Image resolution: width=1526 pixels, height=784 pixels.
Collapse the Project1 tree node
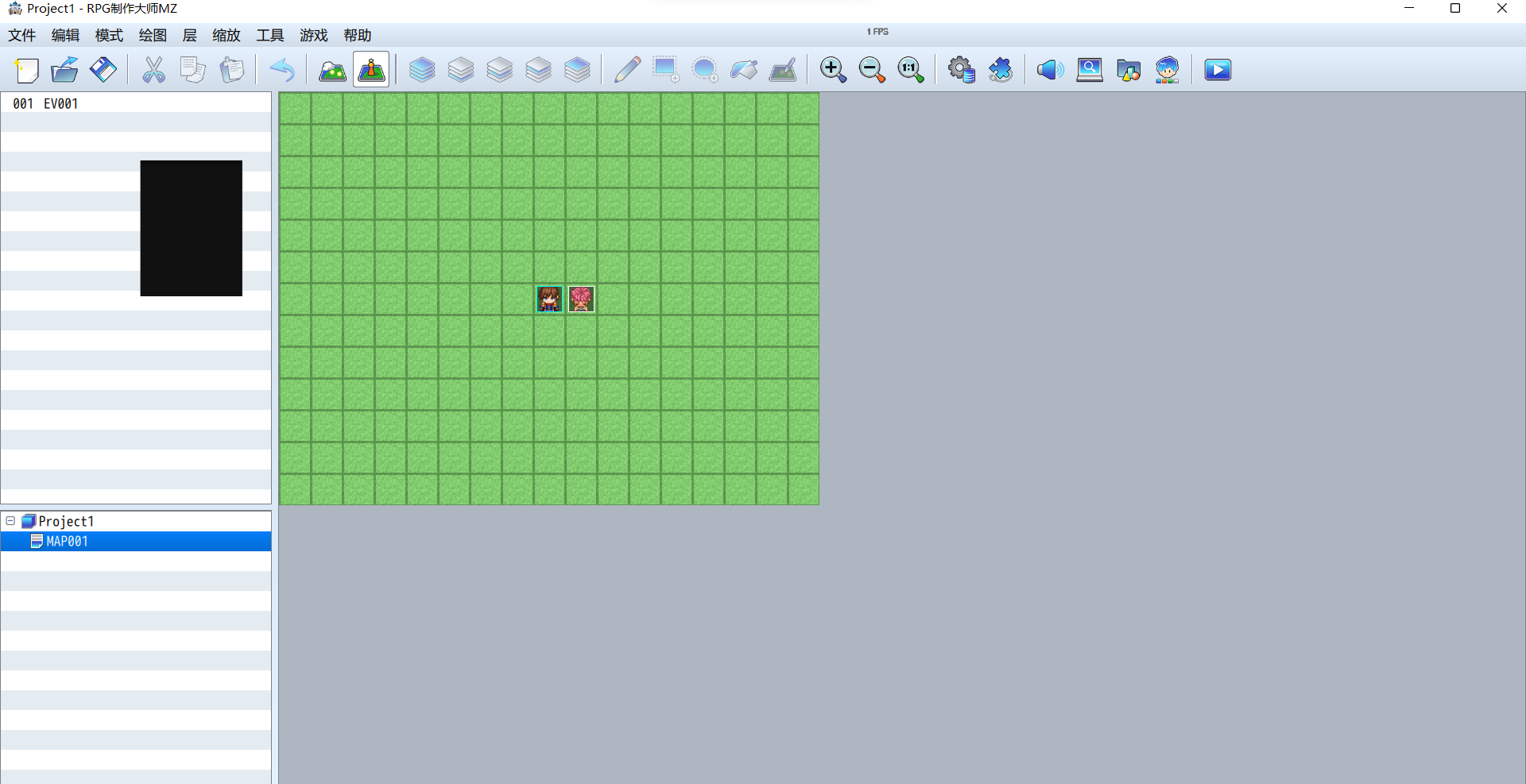click(x=10, y=521)
